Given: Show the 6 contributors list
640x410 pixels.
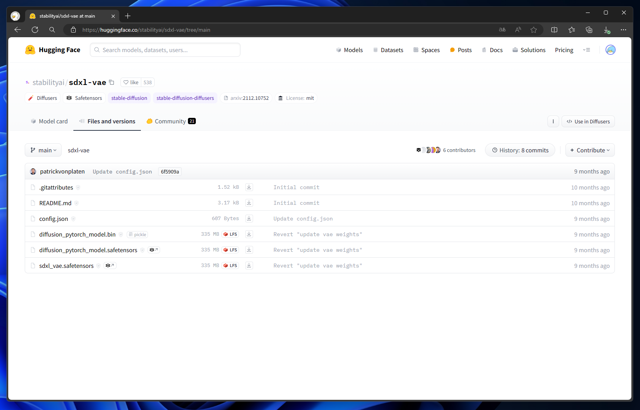Looking at the screenshot, I should click(446, 150).
